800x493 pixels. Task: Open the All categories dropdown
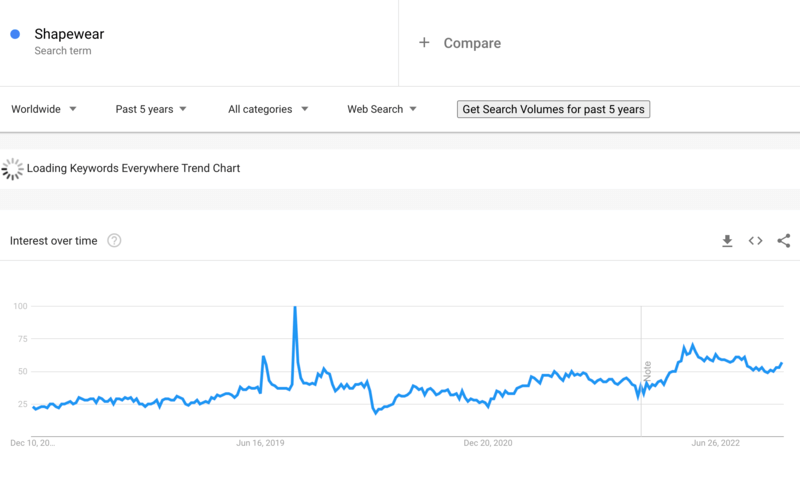[x=268, y=109]
